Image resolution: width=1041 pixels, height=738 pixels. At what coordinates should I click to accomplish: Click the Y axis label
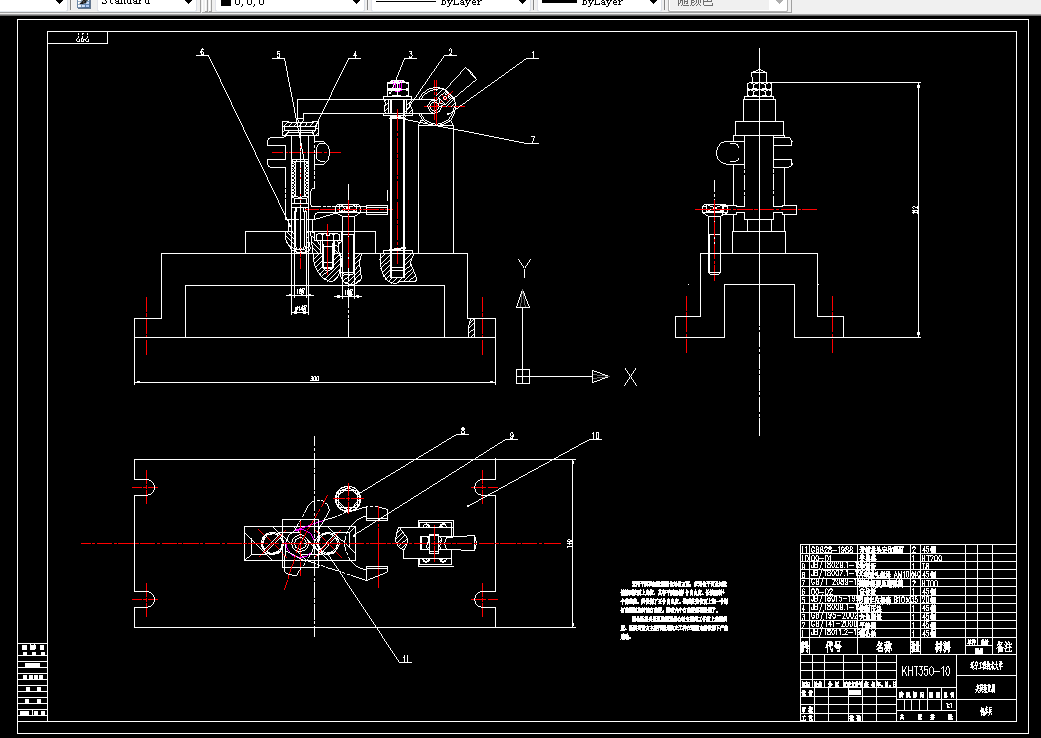[x=524, y=268]
